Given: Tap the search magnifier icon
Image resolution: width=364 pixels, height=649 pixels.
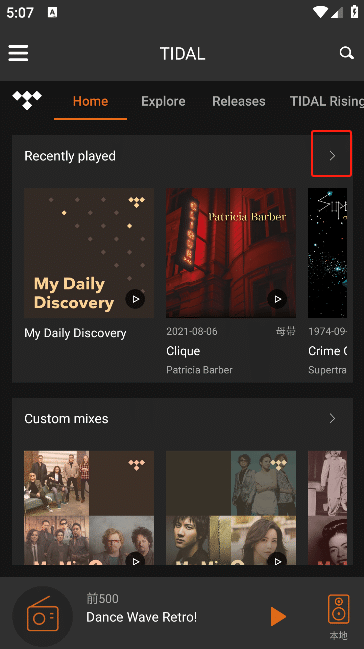Looking at the screenshot, I should tap(346, 53).
